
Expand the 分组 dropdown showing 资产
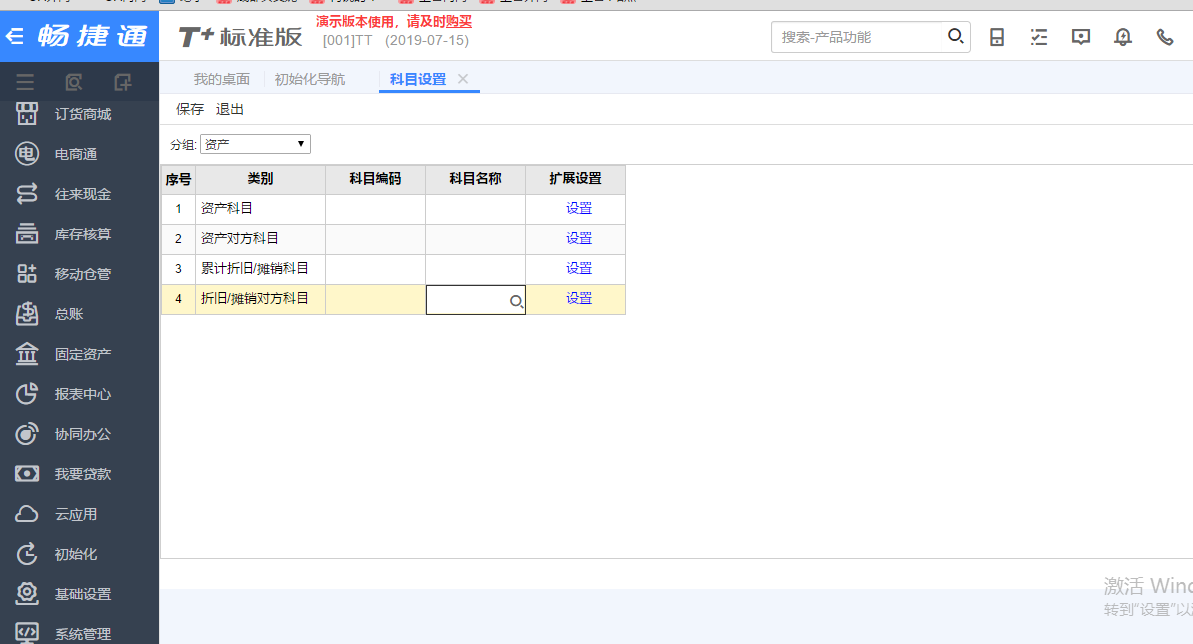coord(255,144)
